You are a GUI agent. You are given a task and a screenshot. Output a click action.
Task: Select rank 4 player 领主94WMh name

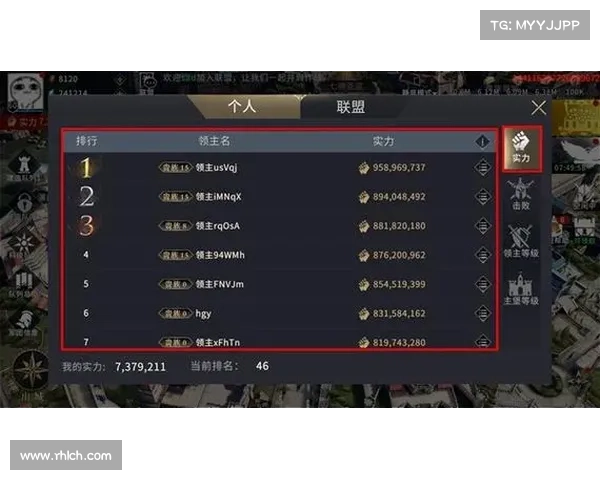tap(220, 255)
